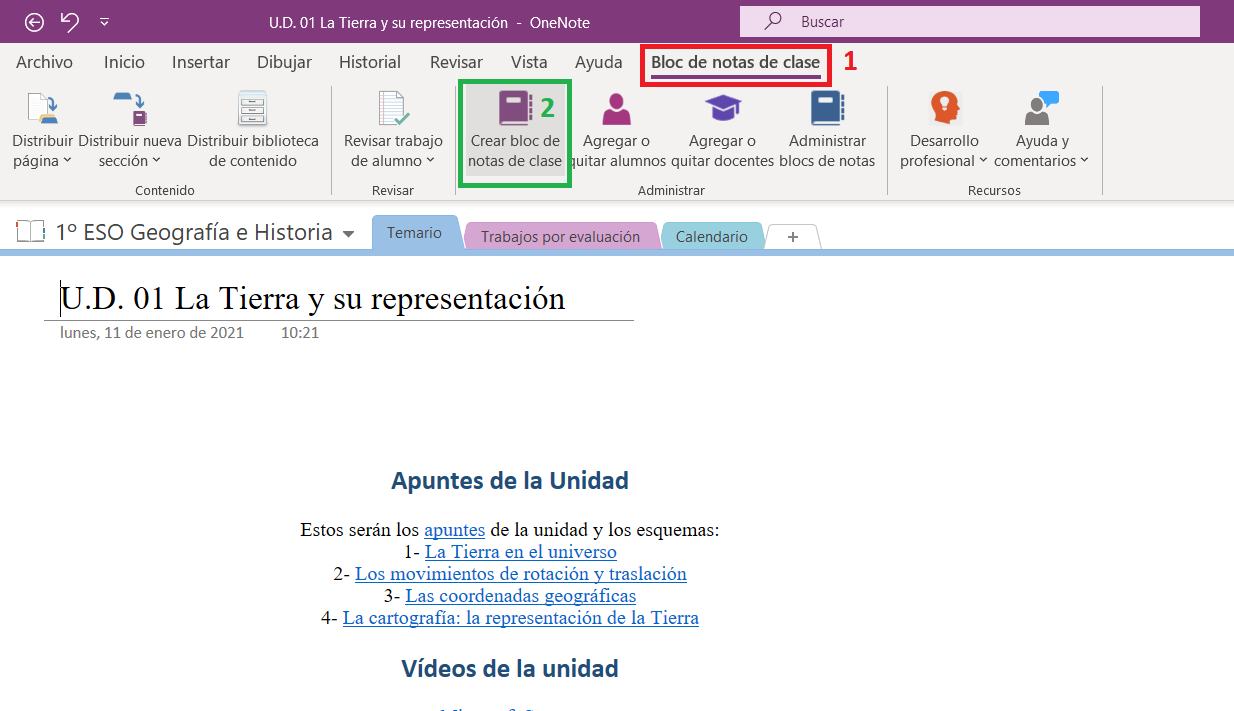The height and width of the screenshot is (711, 1234).
Task: Open the Calendario section tab
Action: click(712, 237)
